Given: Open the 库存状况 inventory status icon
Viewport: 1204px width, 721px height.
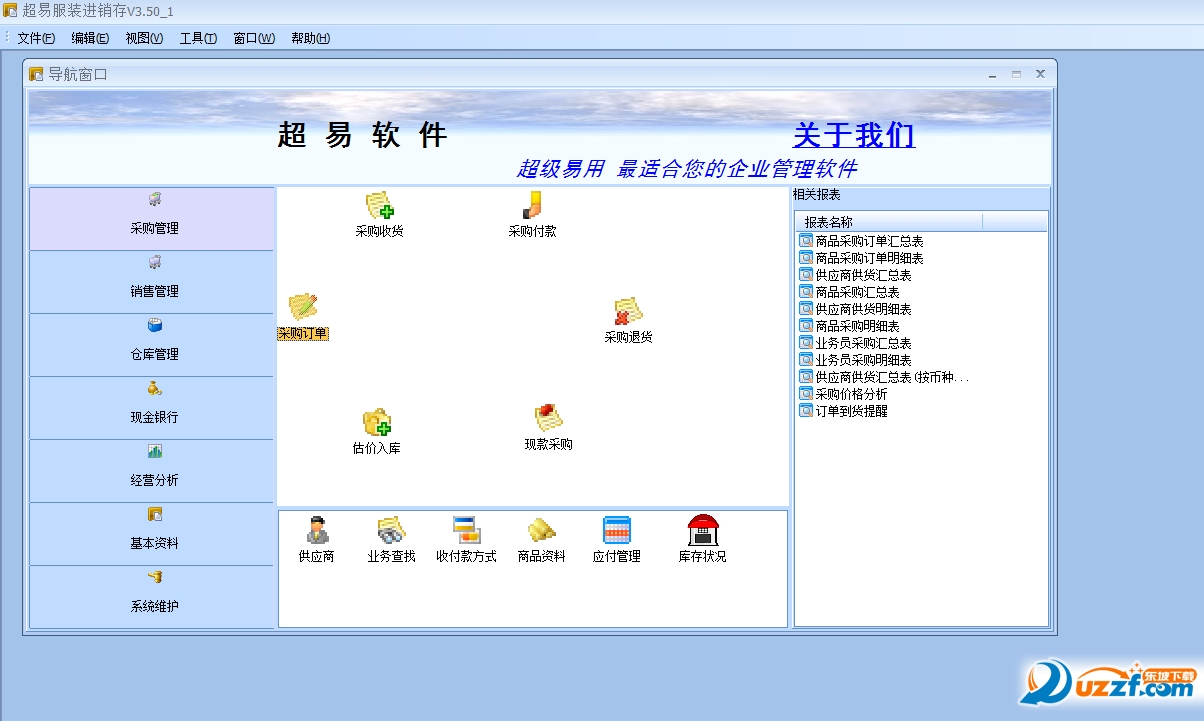Looking at the screenshot, I should pyautogui.click(x=703, y=539).
